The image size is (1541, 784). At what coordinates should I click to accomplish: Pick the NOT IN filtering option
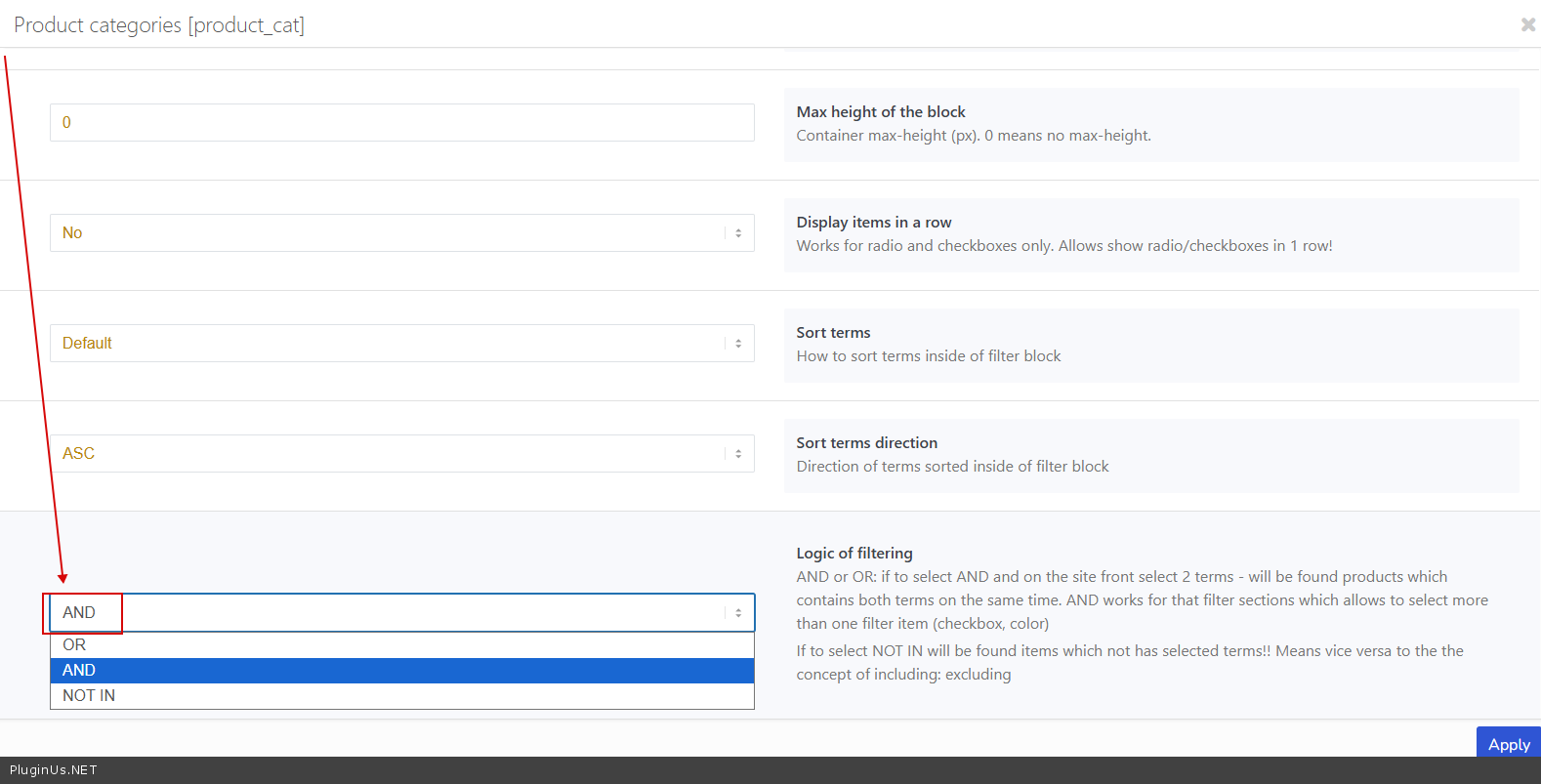click(401, 696)
